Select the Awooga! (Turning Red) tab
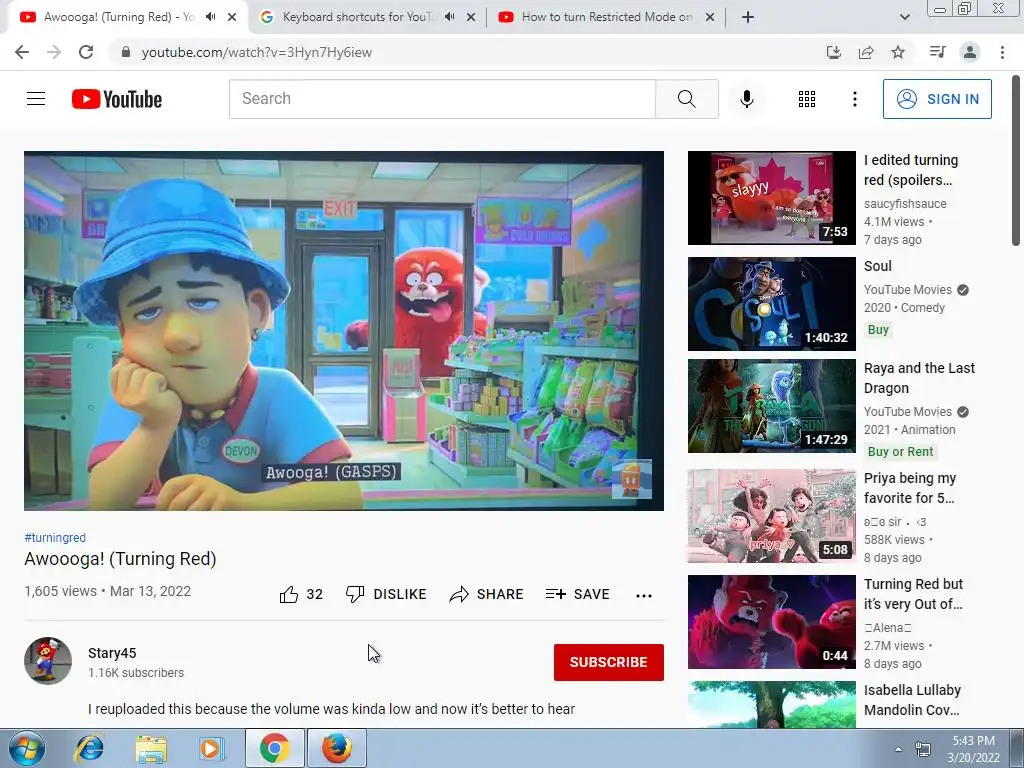 point(119,17)
